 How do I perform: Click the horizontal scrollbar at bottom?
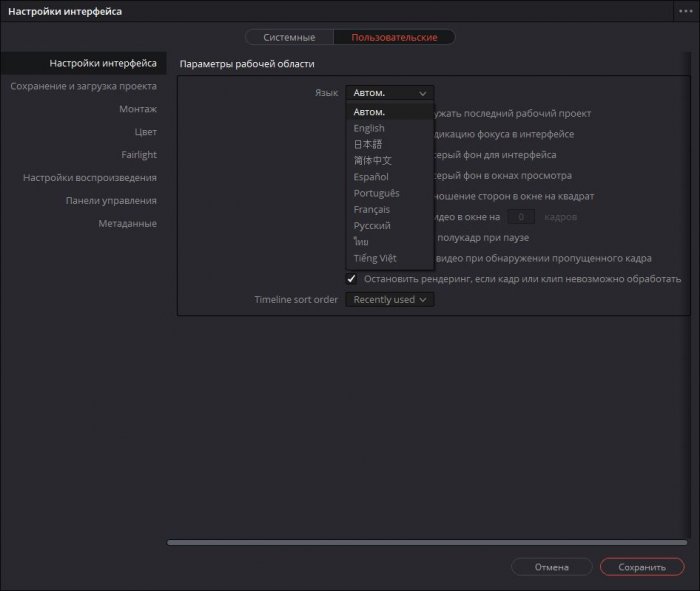point(425,542)
